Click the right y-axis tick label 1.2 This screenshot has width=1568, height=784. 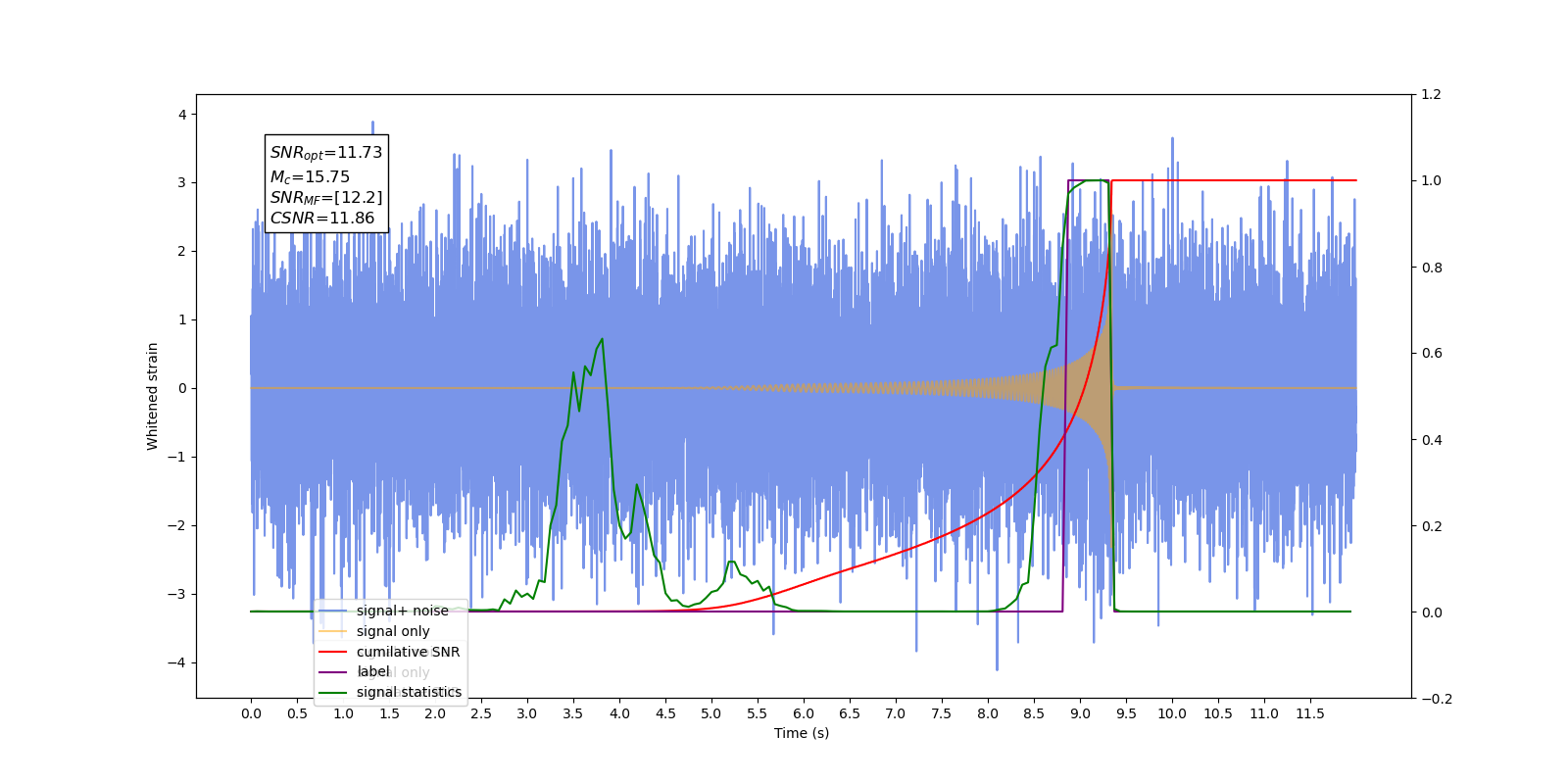[1432, 95]
